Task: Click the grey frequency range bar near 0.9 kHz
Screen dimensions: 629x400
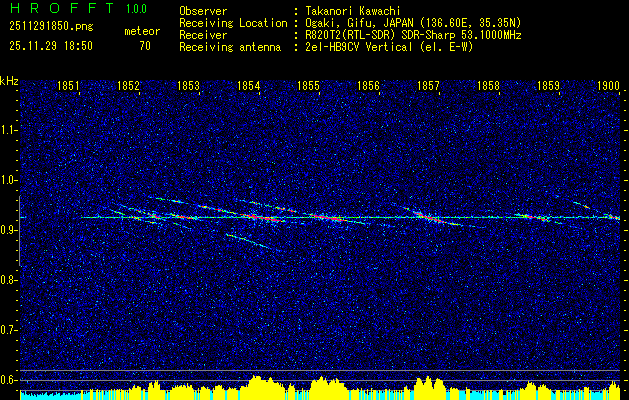Action: 19,231
